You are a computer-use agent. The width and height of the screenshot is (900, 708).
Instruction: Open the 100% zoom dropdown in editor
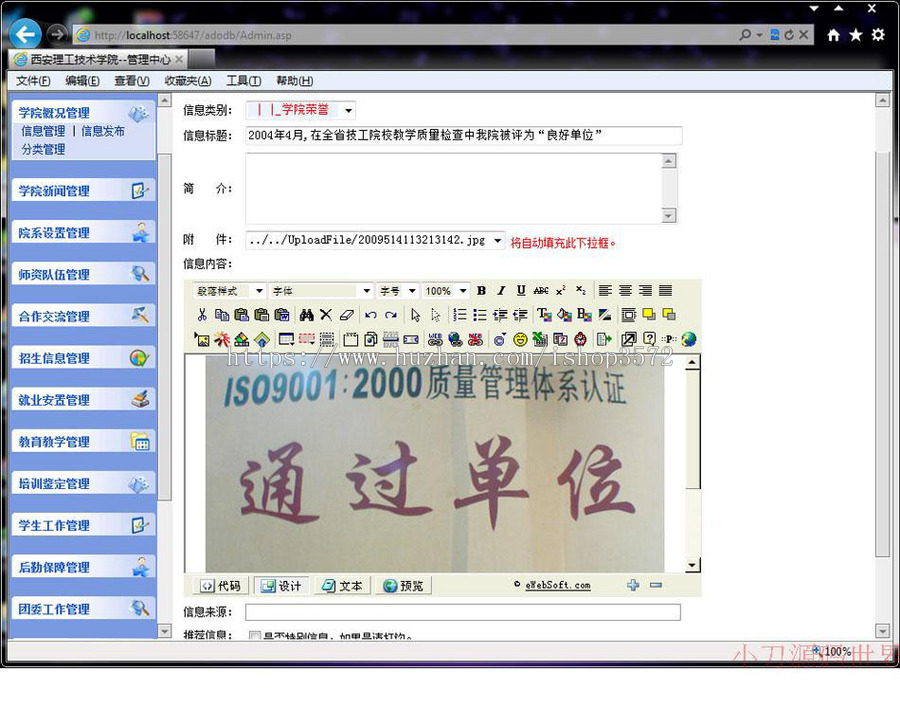pos(463,291)
